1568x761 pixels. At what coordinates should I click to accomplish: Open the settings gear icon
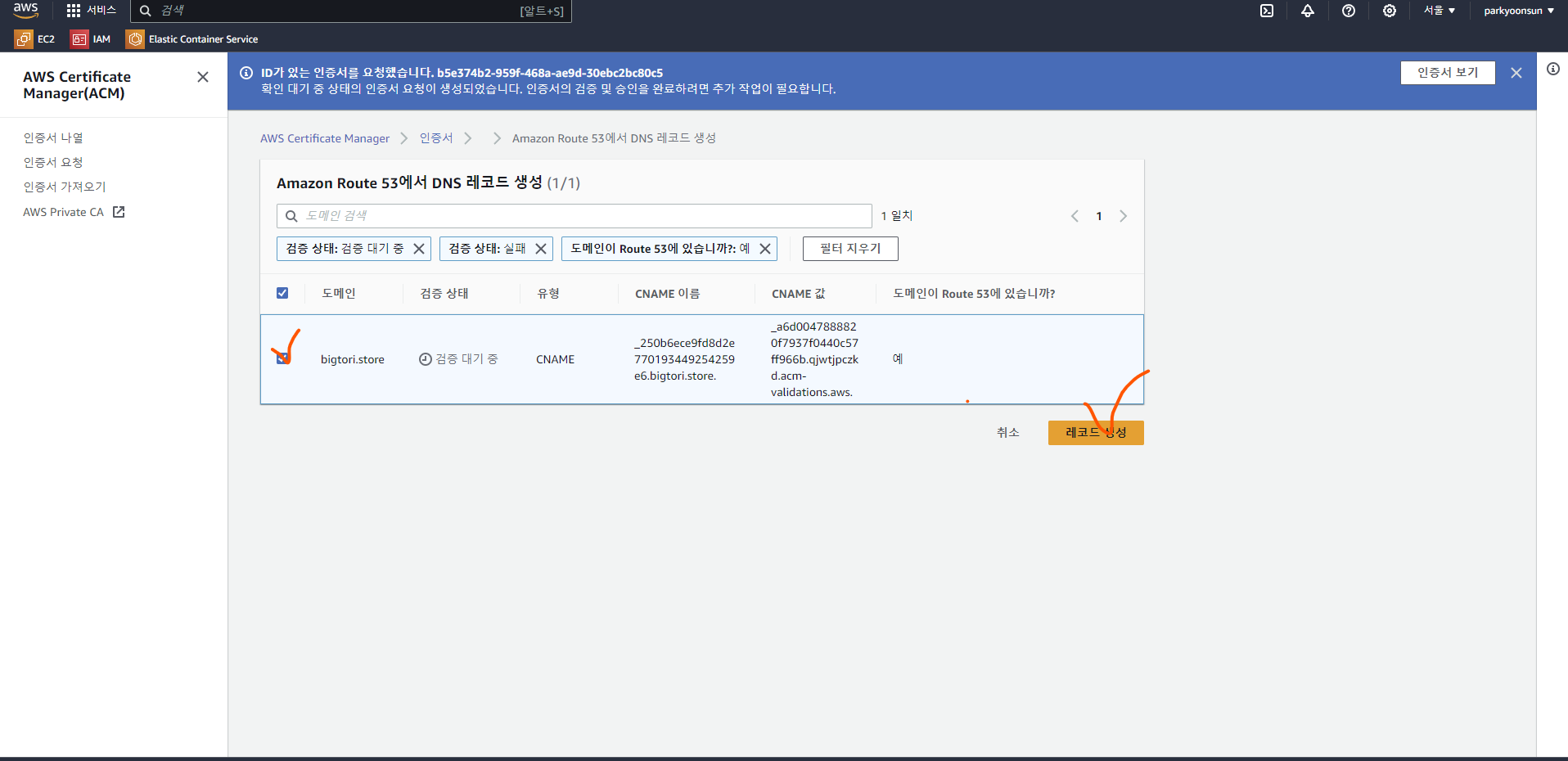(1390, 11)
